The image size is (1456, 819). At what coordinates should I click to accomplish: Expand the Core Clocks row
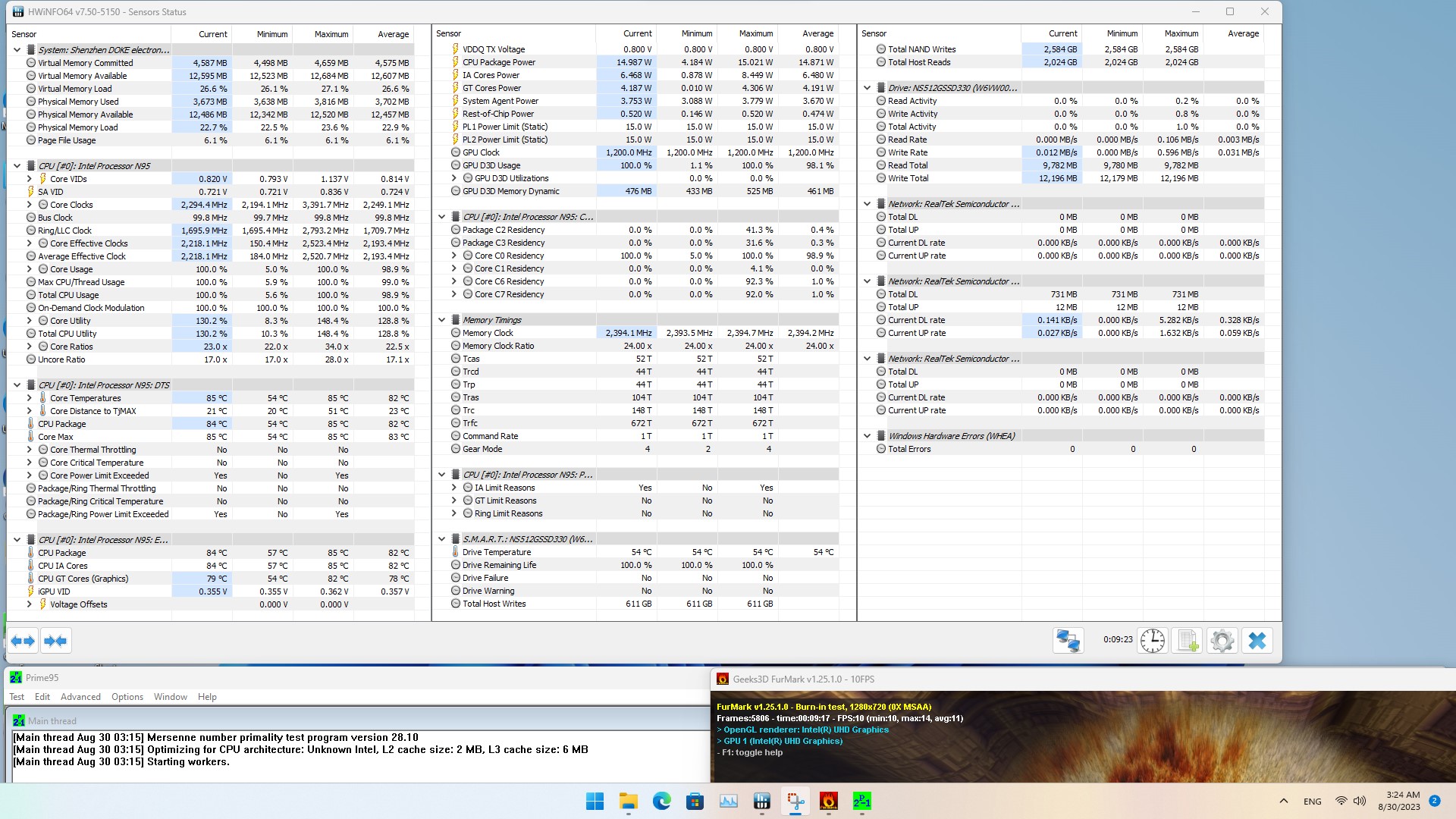[x=30, y=205]
